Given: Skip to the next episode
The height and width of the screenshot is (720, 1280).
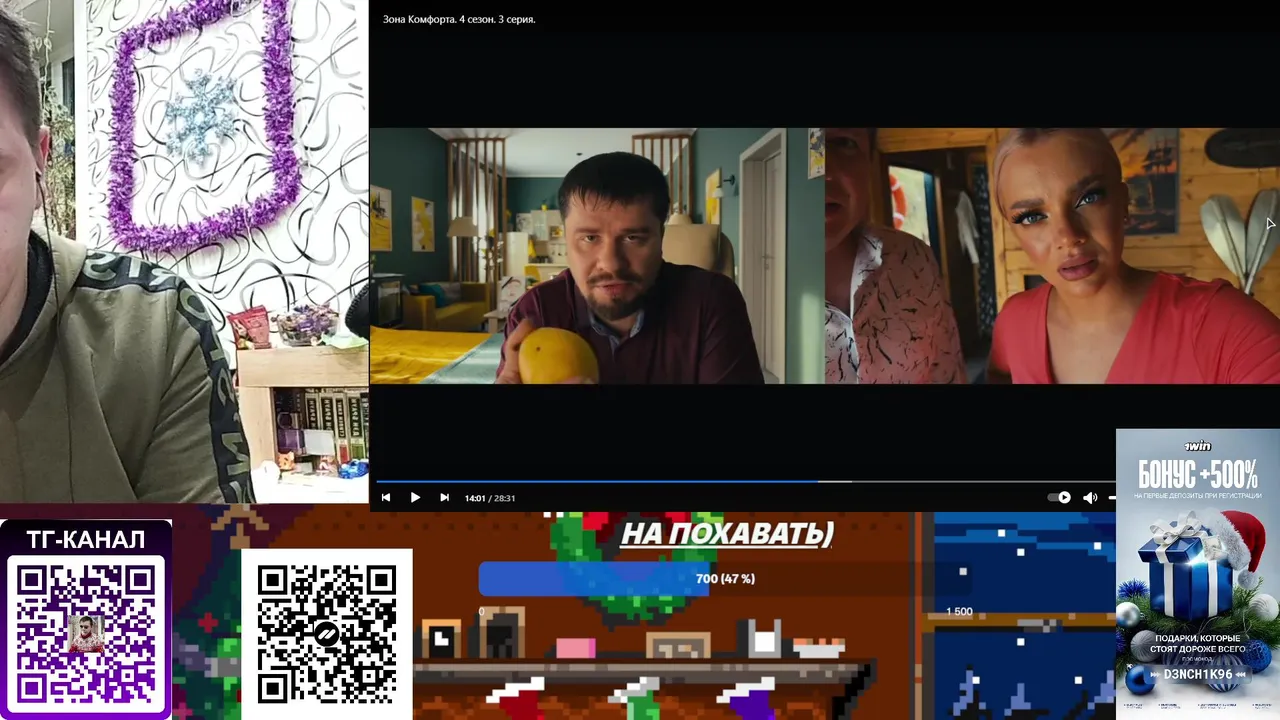Looking at the screenshot, I should 444,498.
